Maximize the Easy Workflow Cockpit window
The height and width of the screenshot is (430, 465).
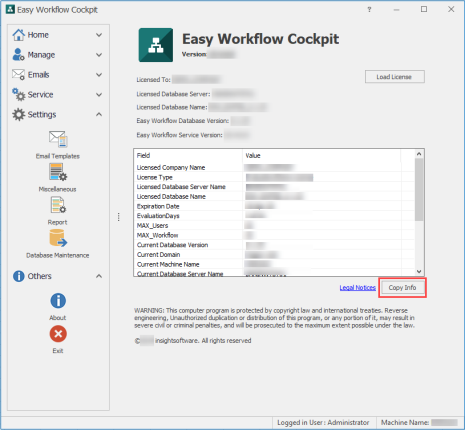point(424,9)
